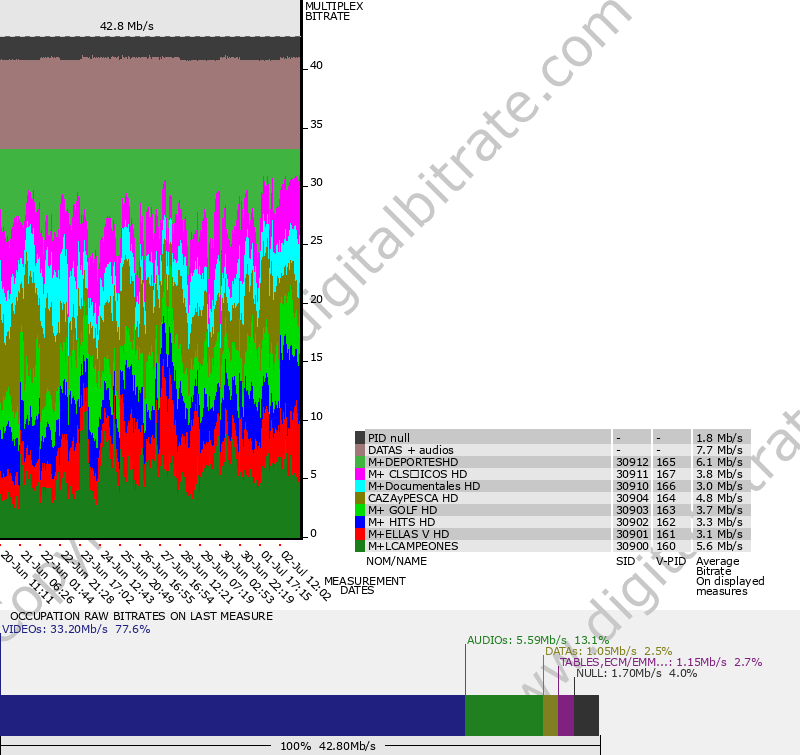Click the V-PID column header
Image resolution: width=800 pixels, height=755 pixels.
671,561
